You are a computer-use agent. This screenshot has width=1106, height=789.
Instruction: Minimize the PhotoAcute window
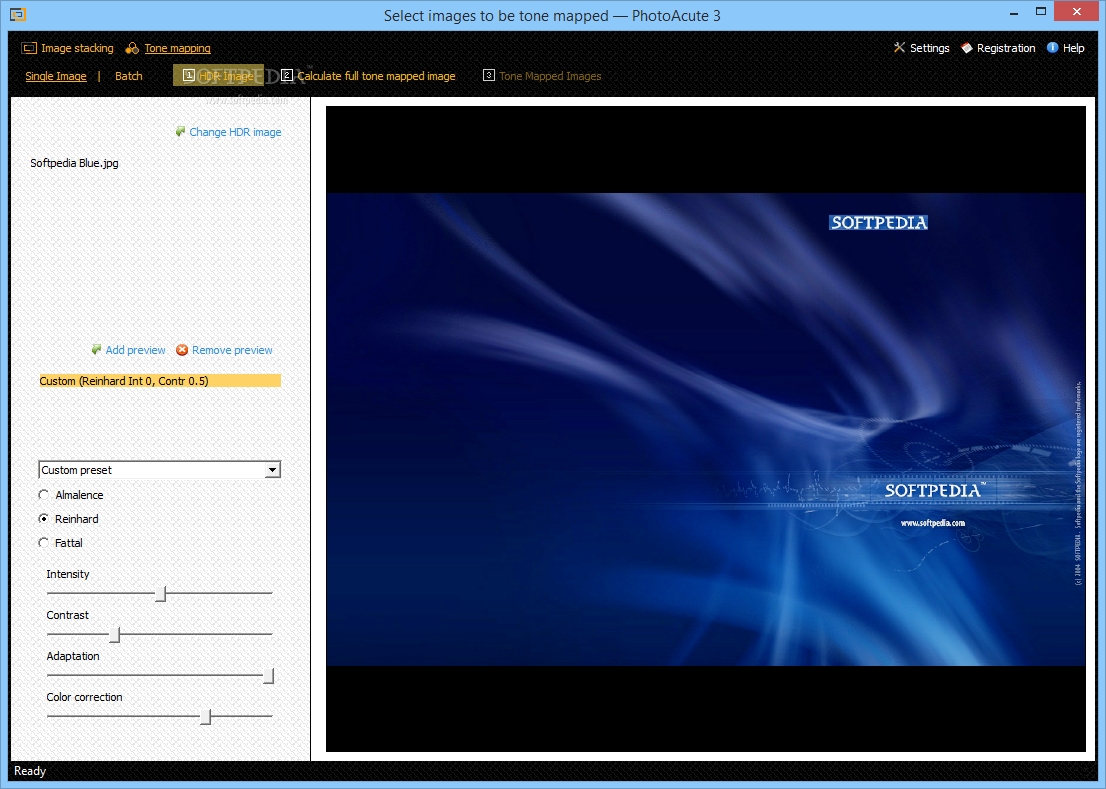coord(1014,13)
